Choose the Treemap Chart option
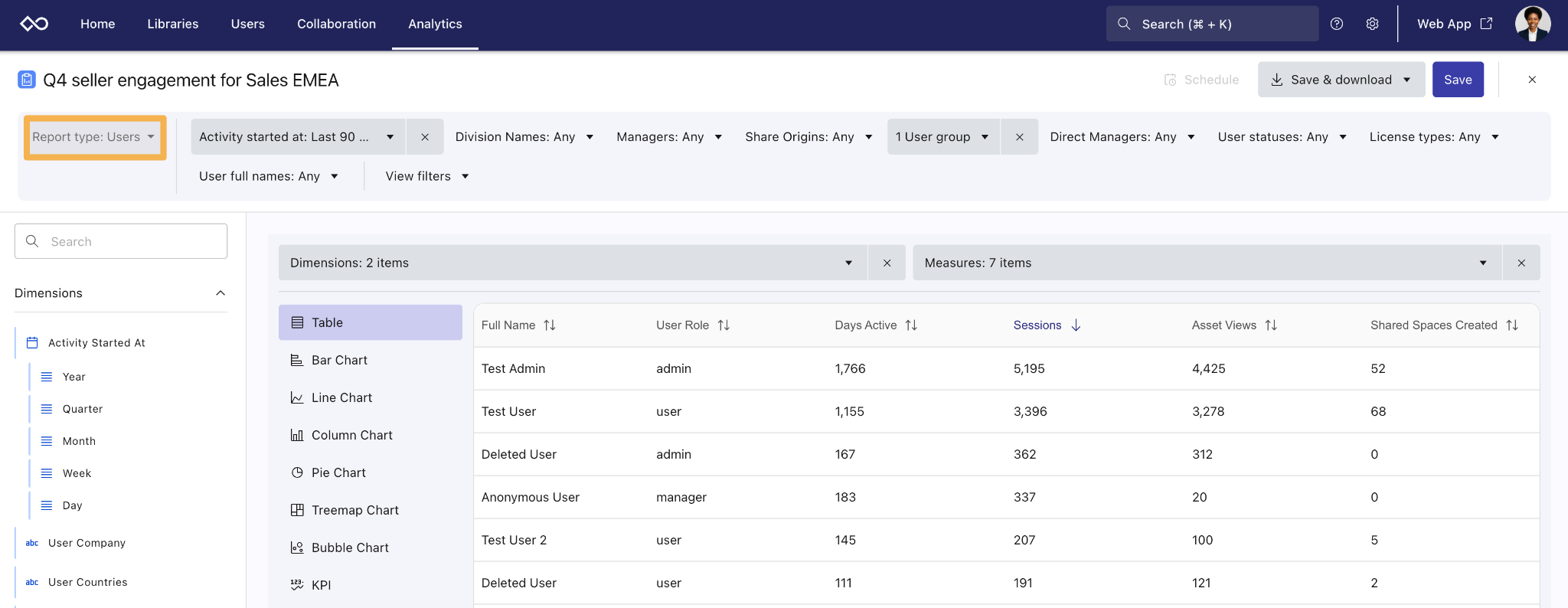The height and width of the screenshot is (608, 1568). [x=354, y=510]
